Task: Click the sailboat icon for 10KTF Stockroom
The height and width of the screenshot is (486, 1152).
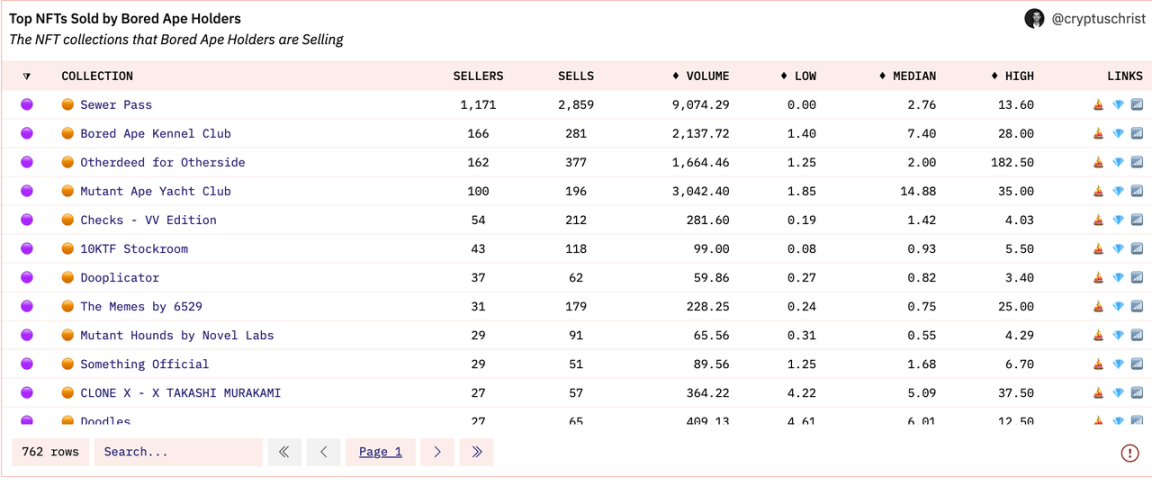Action: pos(1100,249)
